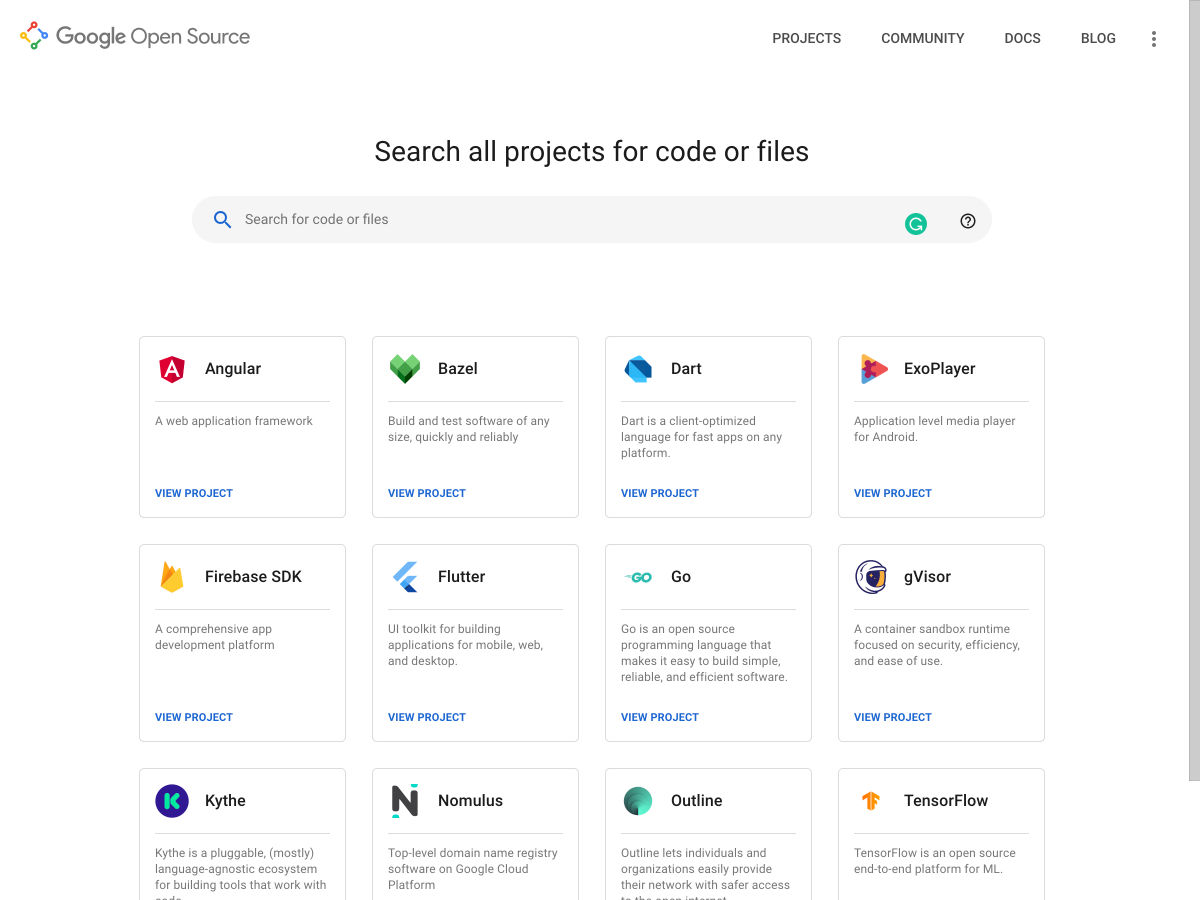
Task: Click 'UI toolkit for building applications' text
Action: pyautogui.click(x=466, y=645)
